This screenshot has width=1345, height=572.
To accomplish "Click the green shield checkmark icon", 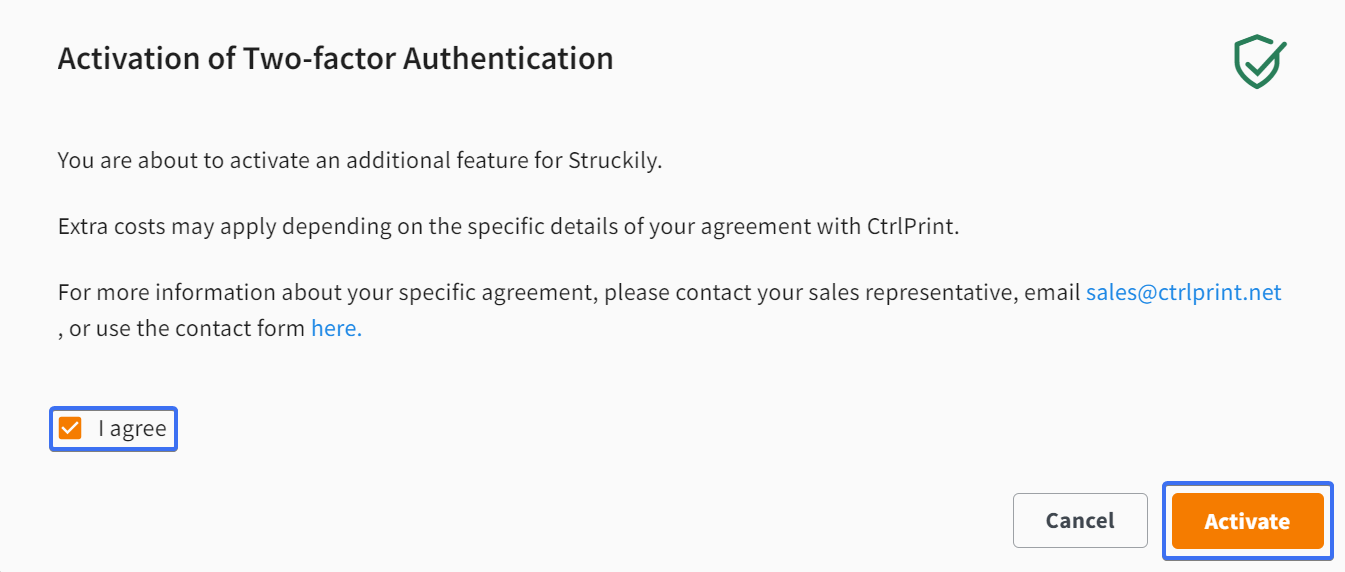I will (x=1259, y=62).
